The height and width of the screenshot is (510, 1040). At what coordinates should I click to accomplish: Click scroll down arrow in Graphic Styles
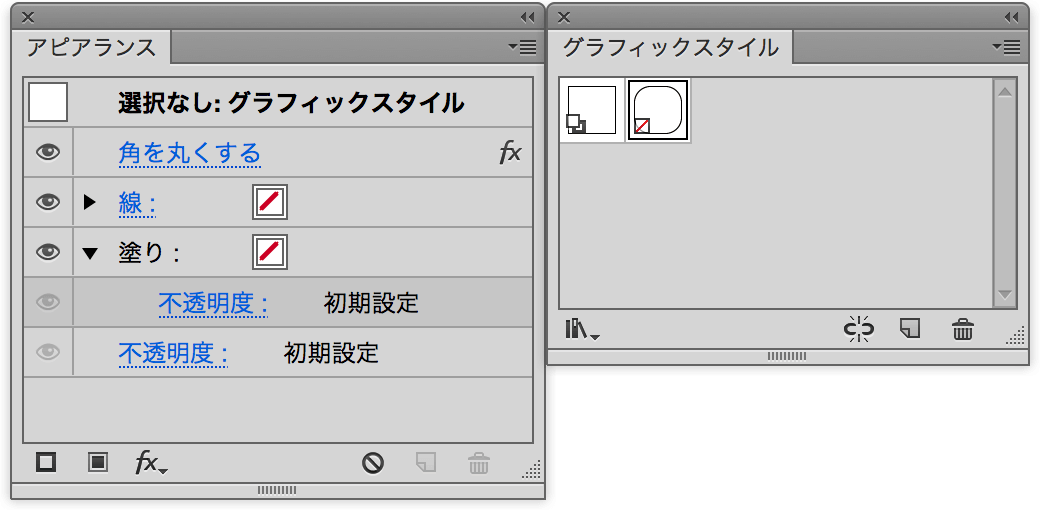pos(1004,294)
